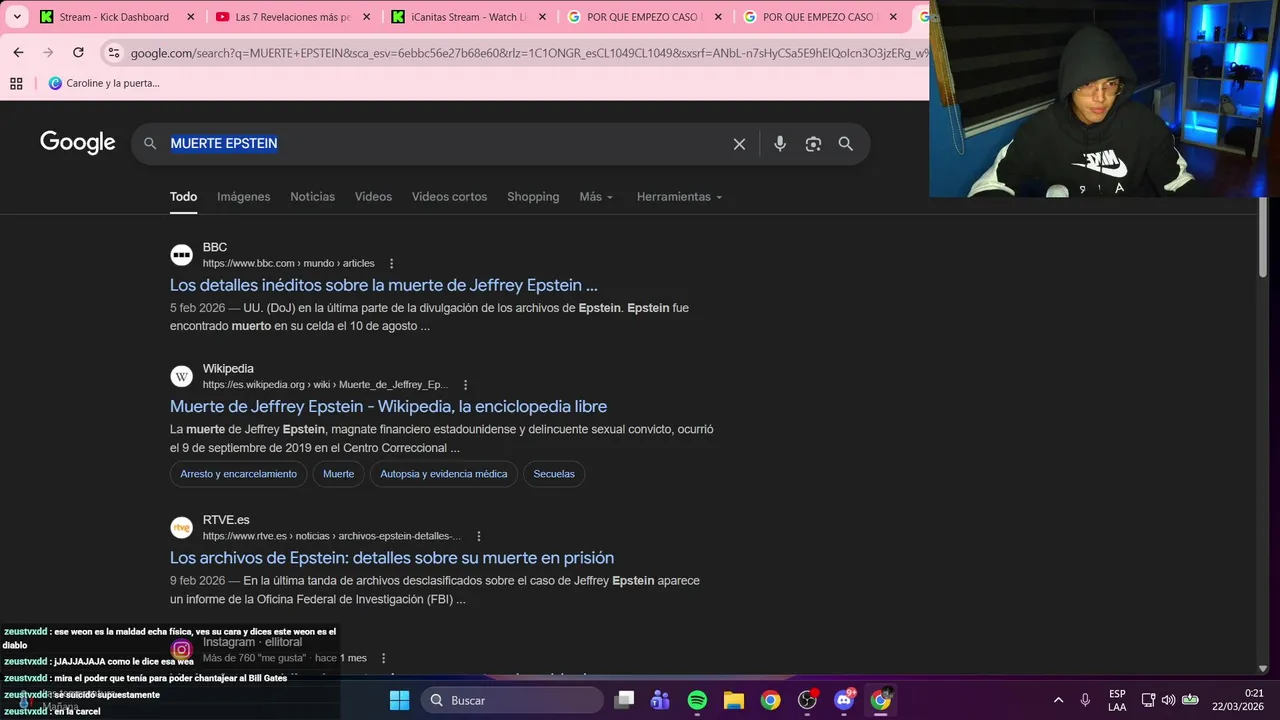Viewport: 1280px width, 720px height.
Task: Submit search with the magnifier button
Action: [x=846, y=144]
